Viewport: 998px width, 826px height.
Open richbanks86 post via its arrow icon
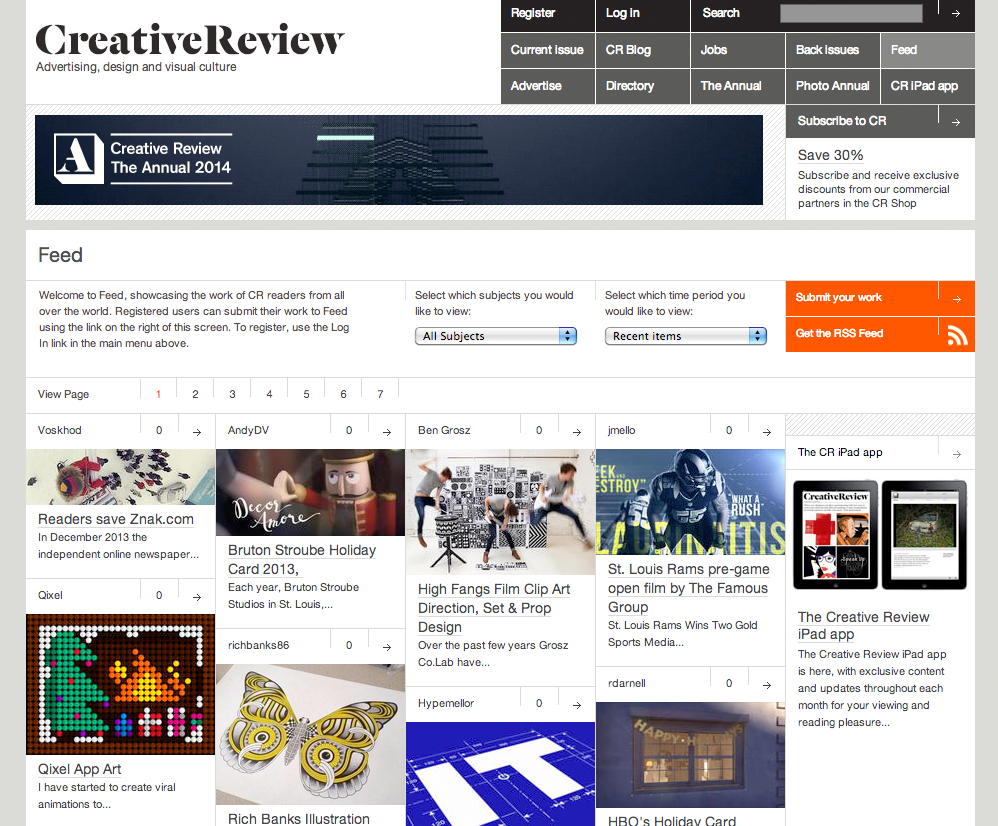pyautogui.click(x=387, y=647)
